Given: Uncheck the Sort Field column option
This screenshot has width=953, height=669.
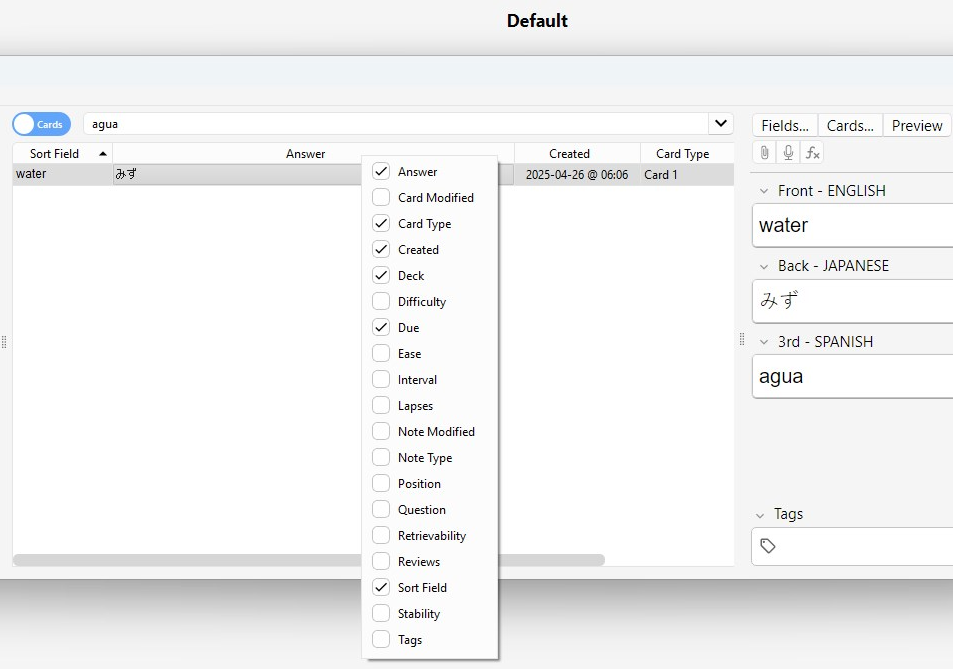Looking at the screenshot, I should 381,588.
